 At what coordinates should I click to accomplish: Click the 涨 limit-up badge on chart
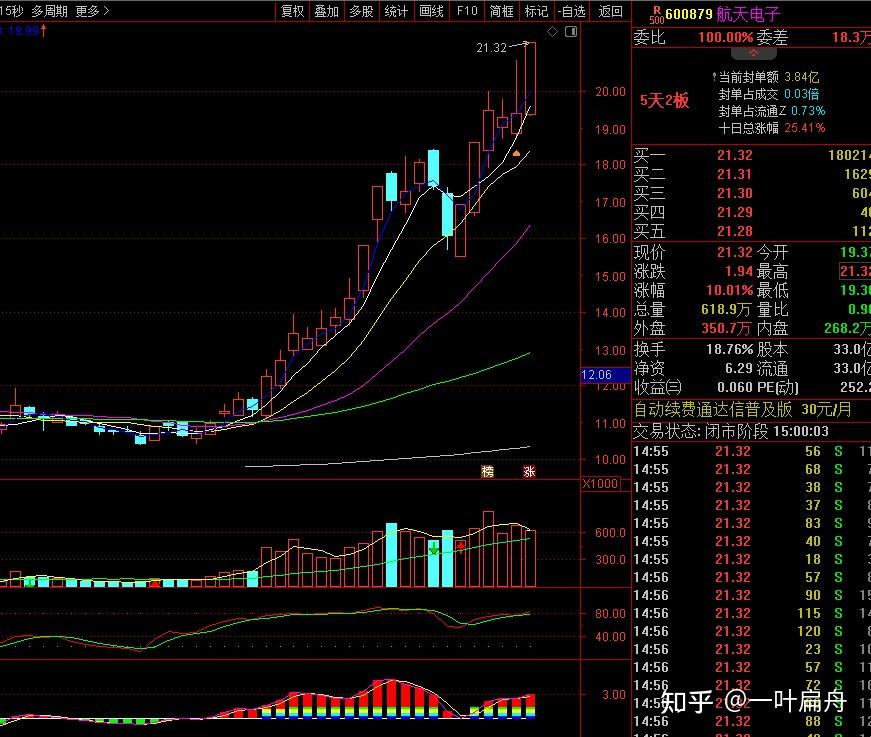[529, 472]
